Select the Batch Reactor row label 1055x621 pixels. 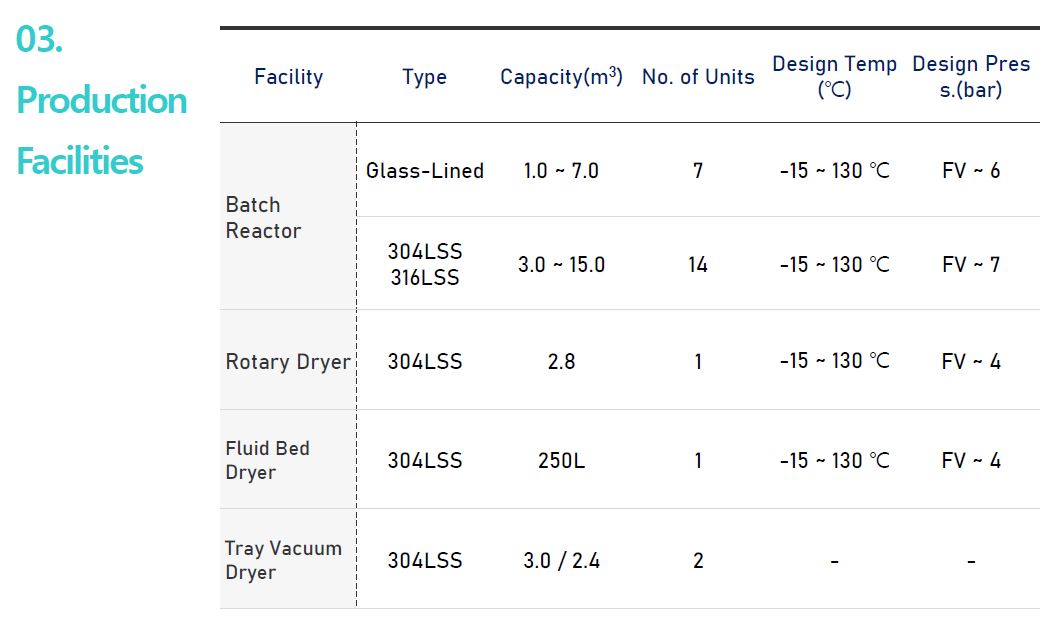263,217
